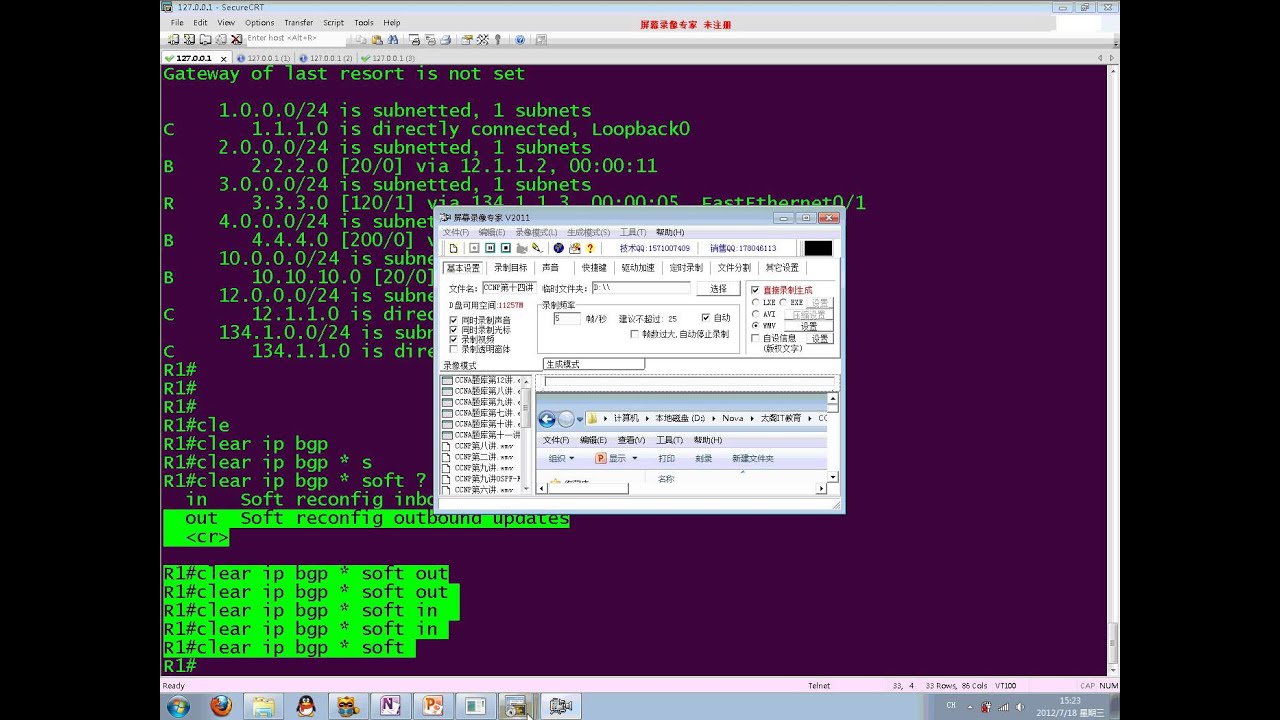
Task: Open the 显示 dropdown arrow in Explorer
Action: [635, 458]
